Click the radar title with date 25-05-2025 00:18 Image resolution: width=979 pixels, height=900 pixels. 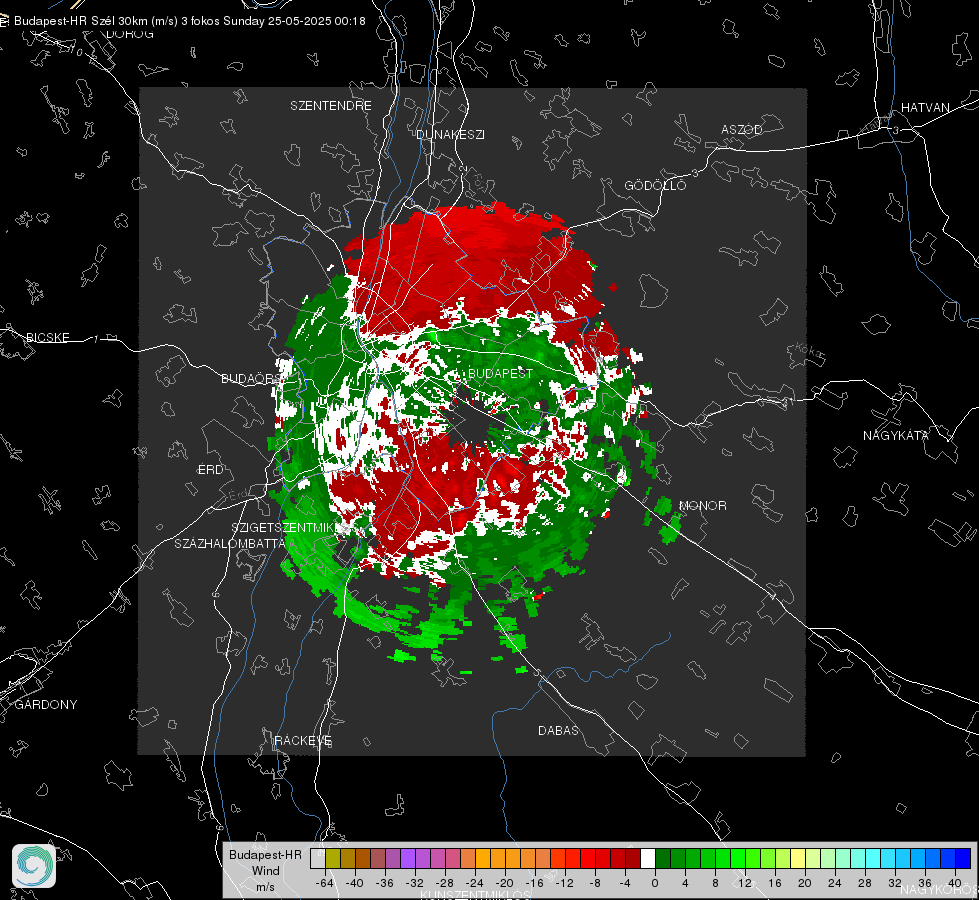(190, 21)
